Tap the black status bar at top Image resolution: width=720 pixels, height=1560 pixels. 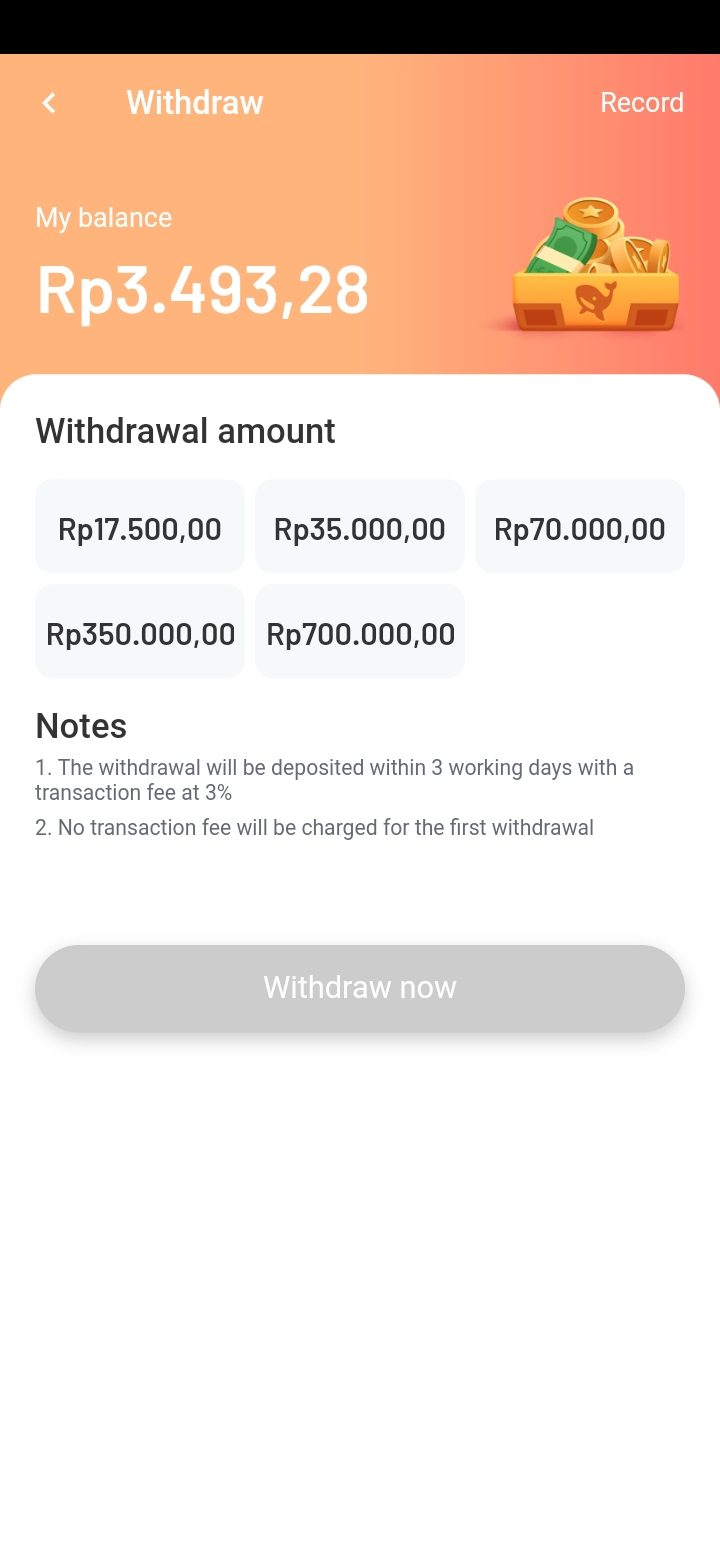click(x=360, y=27)
